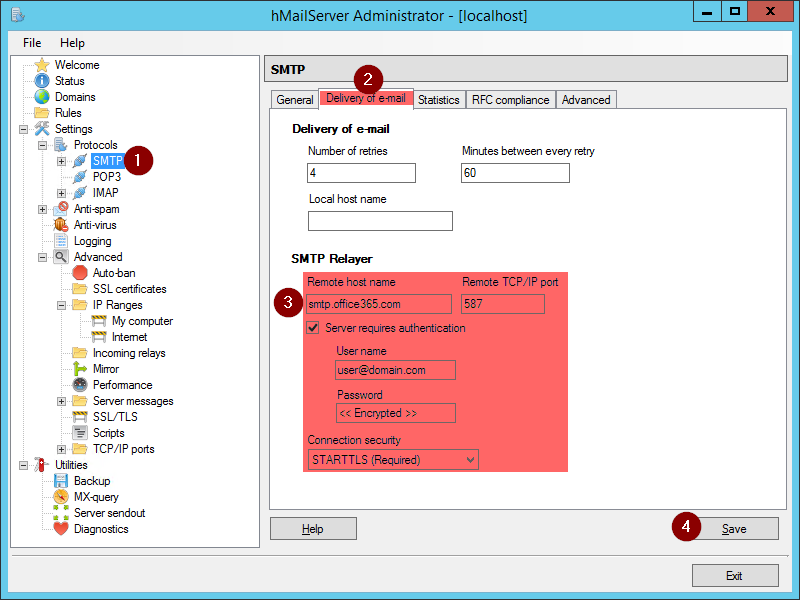Click the SSL certificates folder icon

point(80,289)
